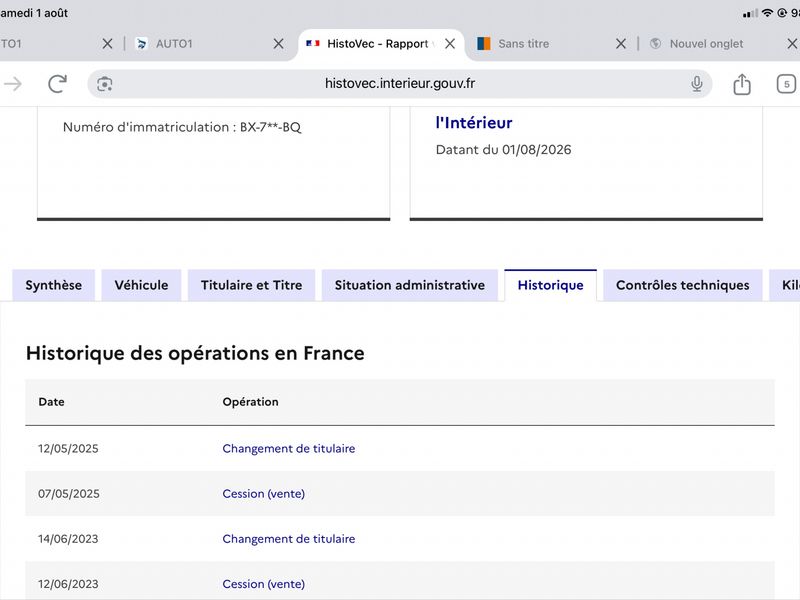Close the Sans titre tab

click(620, 44)
